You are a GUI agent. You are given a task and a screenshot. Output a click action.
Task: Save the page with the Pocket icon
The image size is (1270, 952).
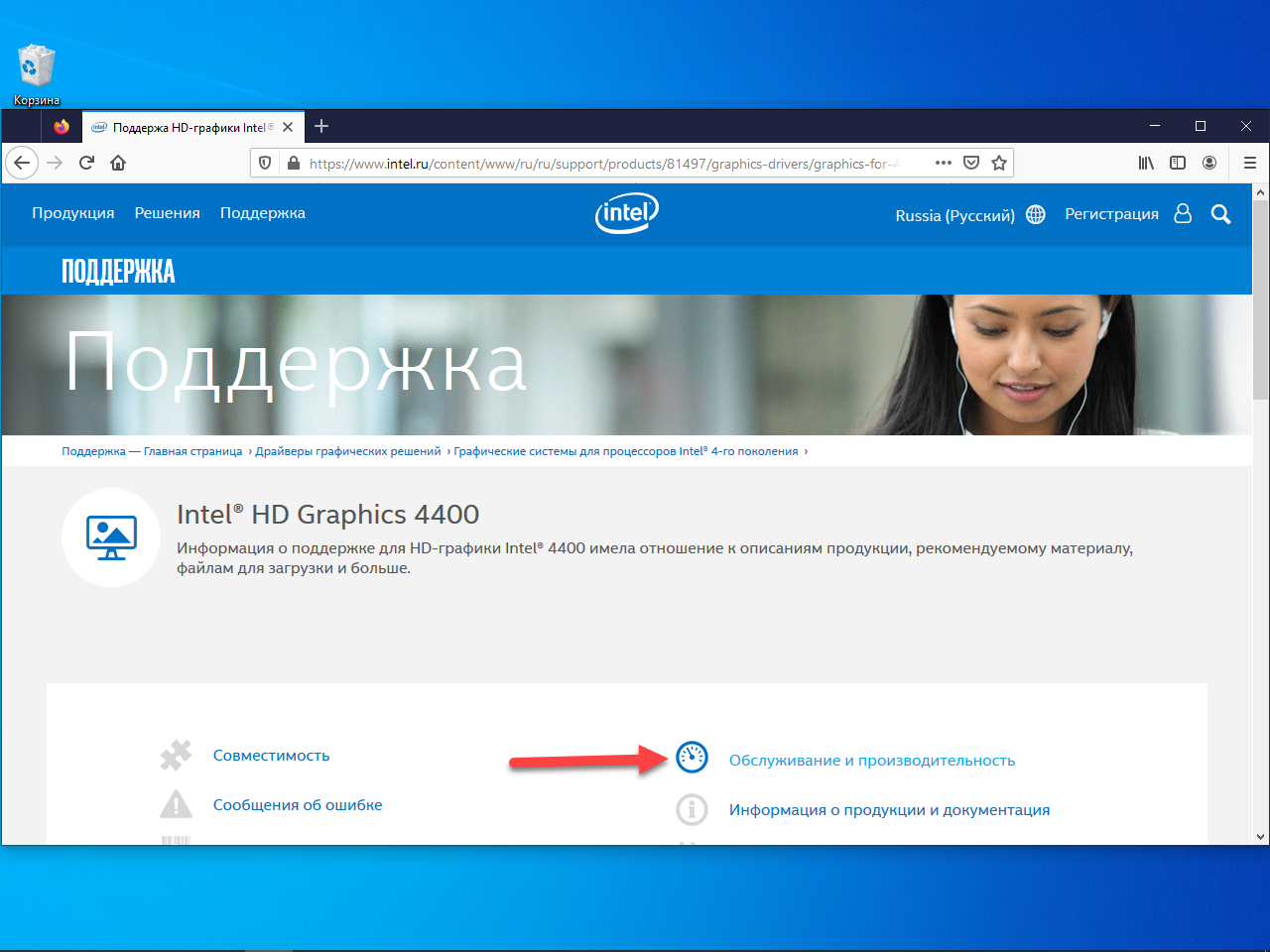pos(971,163)
